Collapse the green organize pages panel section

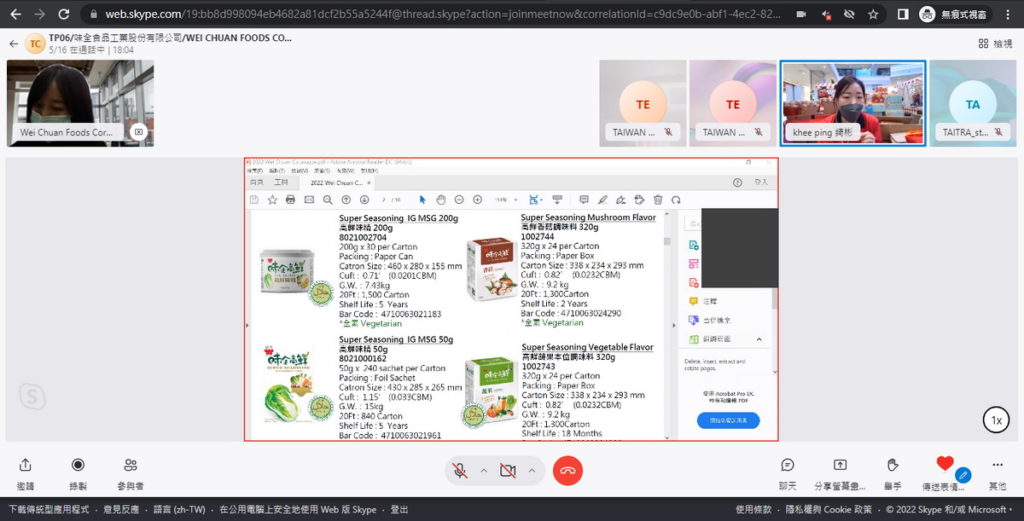point(759,339)
